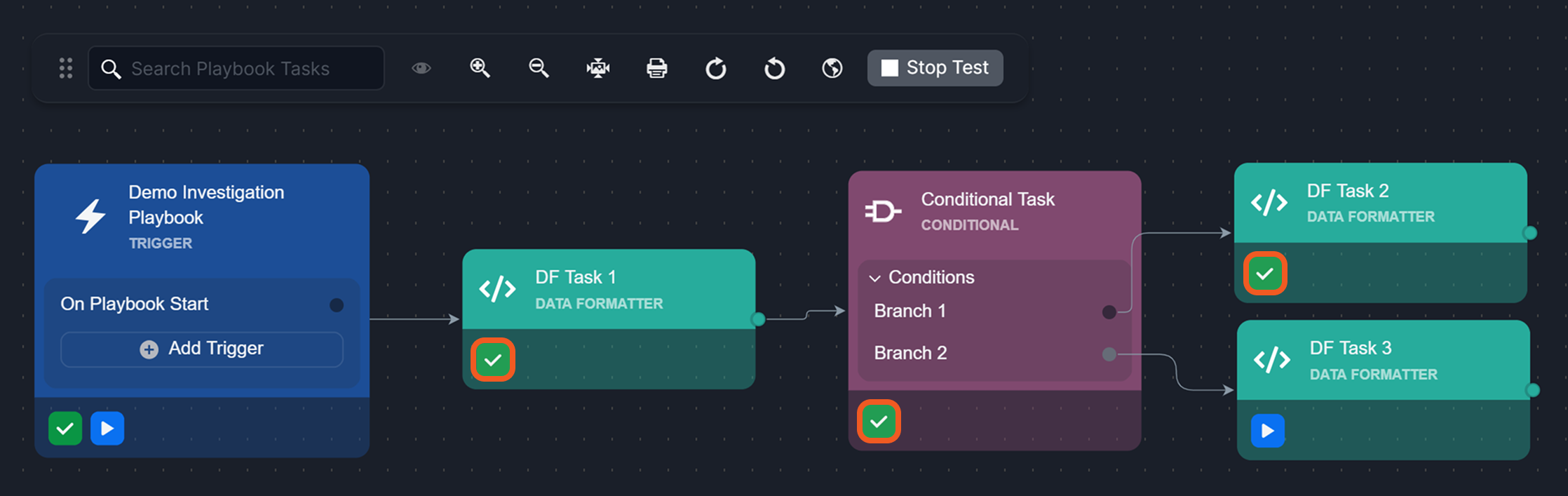This screenshot has width=1568, height=496.
Task: Click the globe icon in toolbar
Action: [832, 68]
